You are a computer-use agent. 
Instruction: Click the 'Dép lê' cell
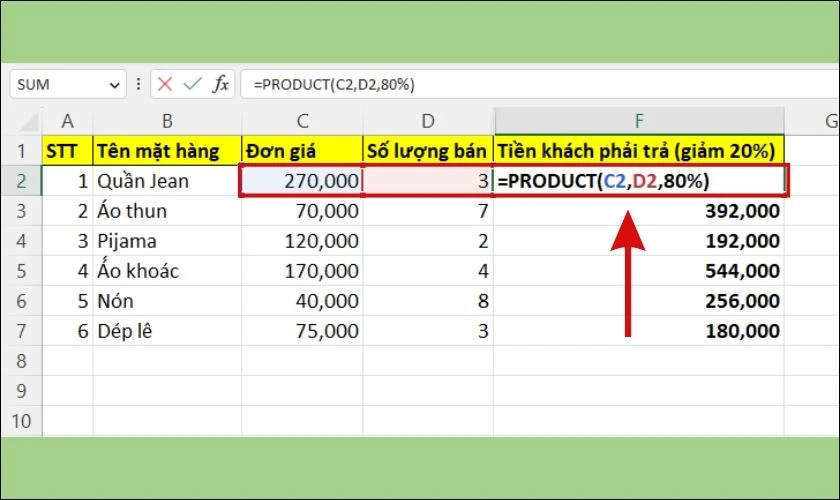pyautogui.click(x=167, y=331)
